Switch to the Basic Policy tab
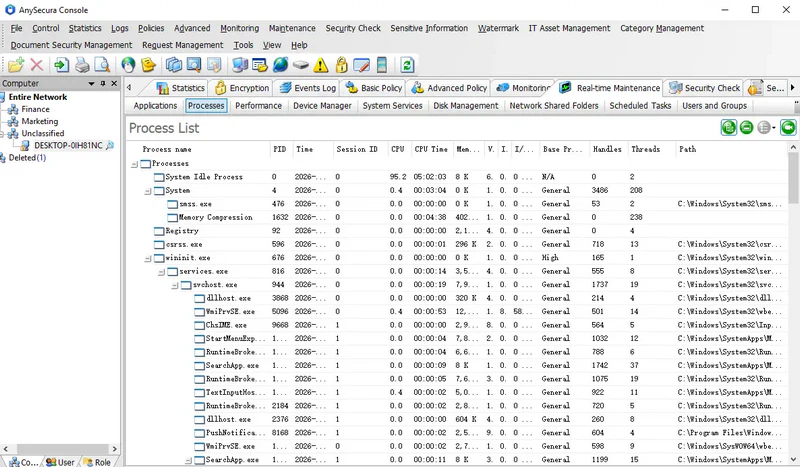This screenshot has height=467, width=800. tap(374, 88)
